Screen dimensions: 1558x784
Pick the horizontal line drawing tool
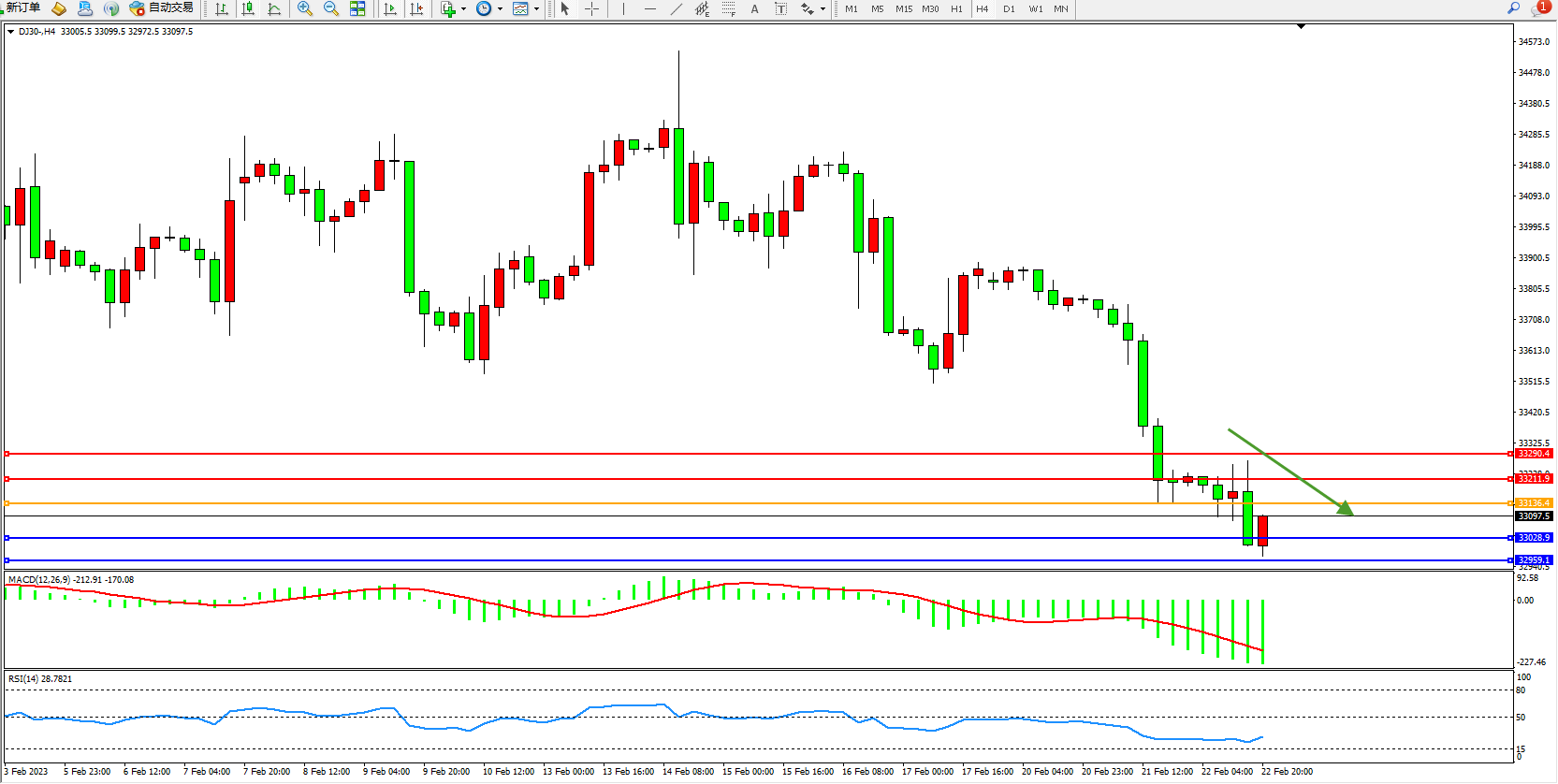pyautogui.click(x=650, y=8)
